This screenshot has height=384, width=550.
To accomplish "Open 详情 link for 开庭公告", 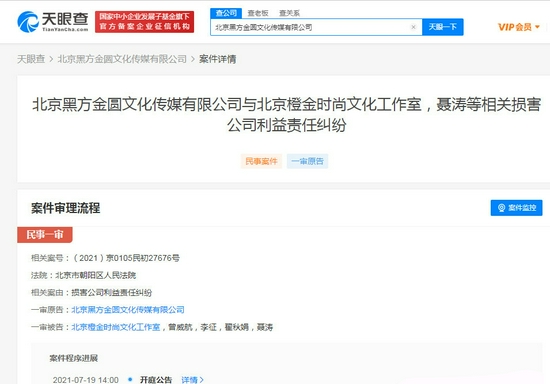I will (192, 380).
